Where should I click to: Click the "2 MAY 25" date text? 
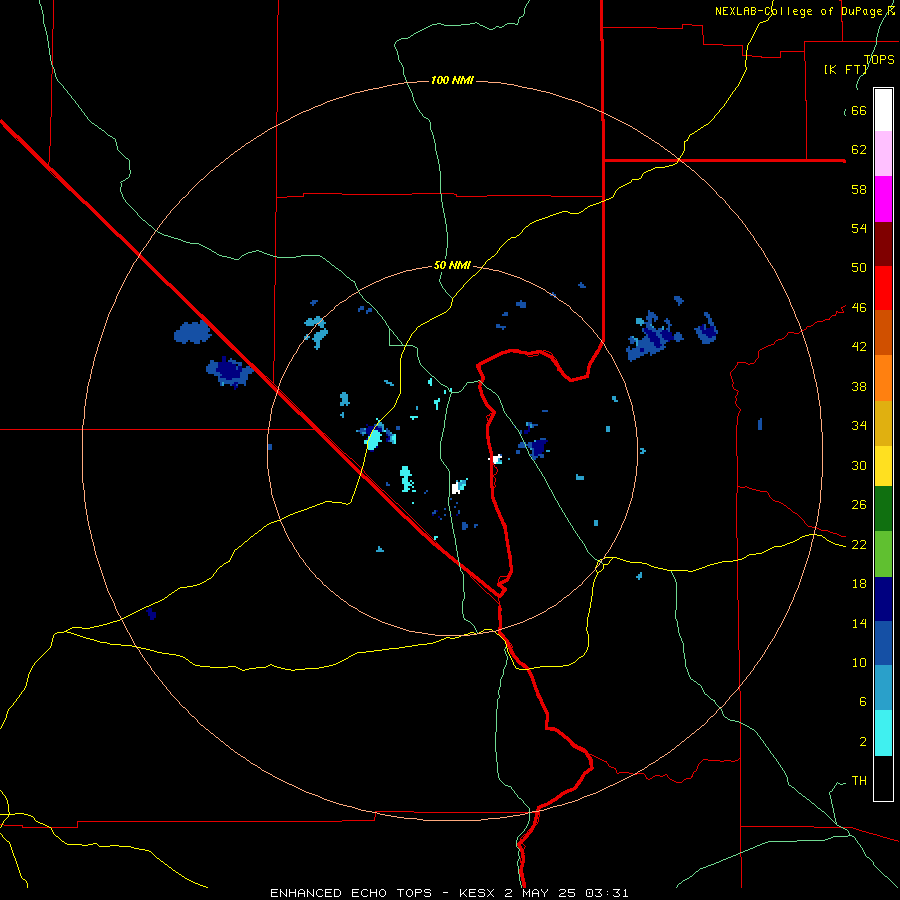[x=542, y=893]
